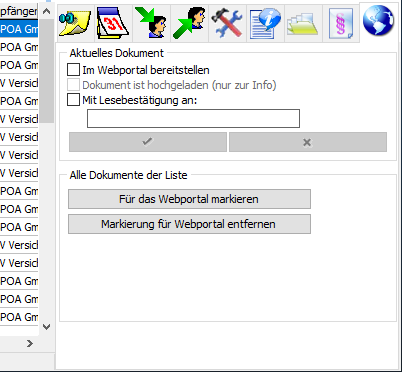Enable Im Webportal bereitstellen checkbox
The image size is (402, 372).
73,70
